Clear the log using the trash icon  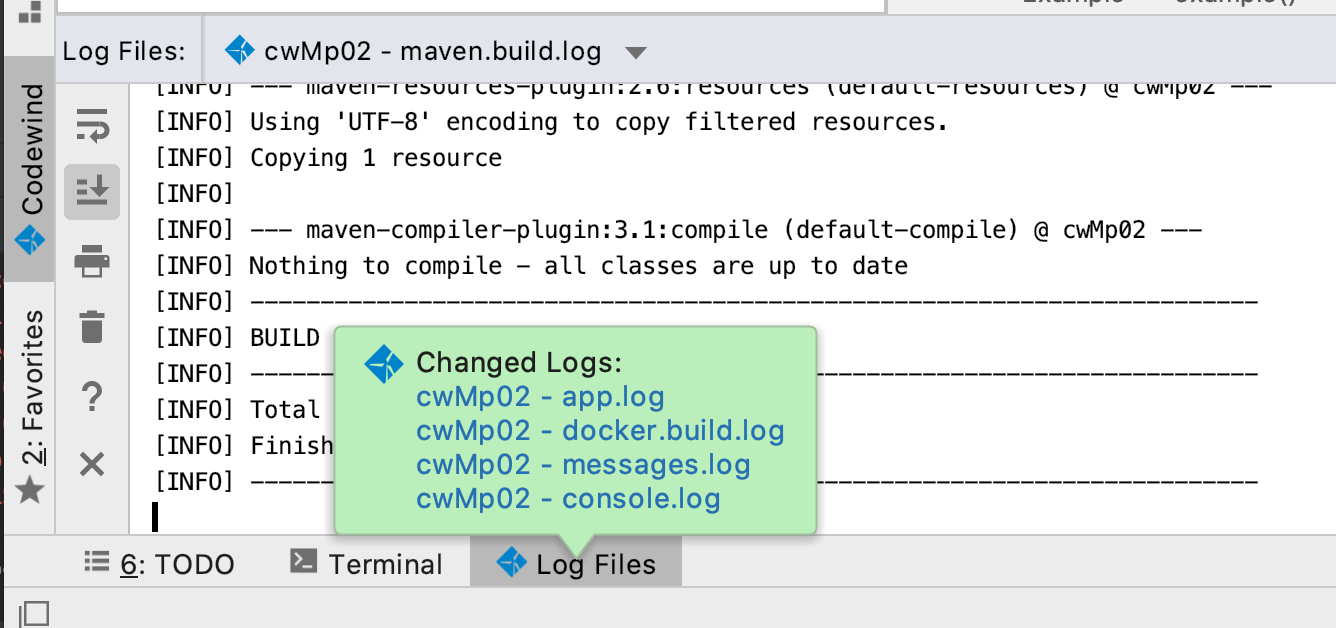coord(92,328)
